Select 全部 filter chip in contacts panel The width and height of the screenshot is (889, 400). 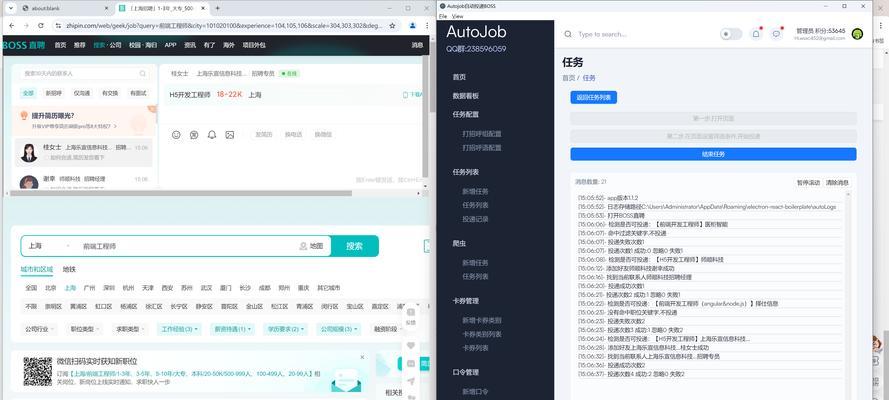[x=28, y=93]
